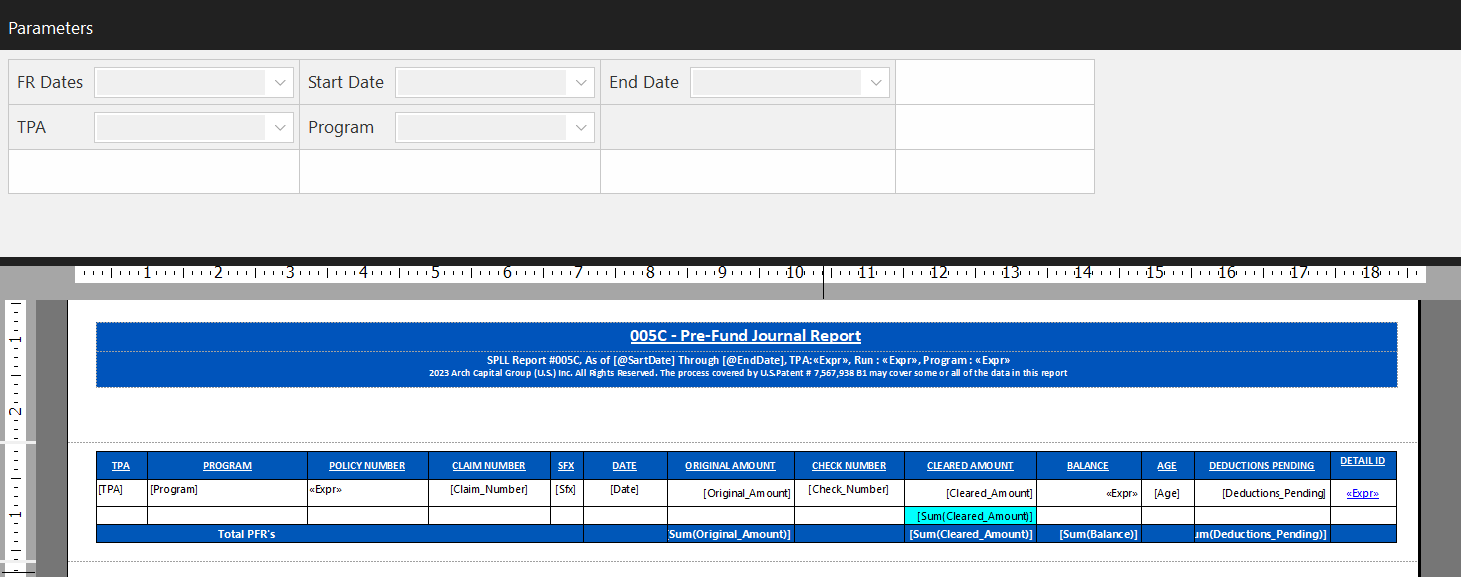Select the [Original_Amount] data cell
The image size is (1461, 577).
click(731, 493)
